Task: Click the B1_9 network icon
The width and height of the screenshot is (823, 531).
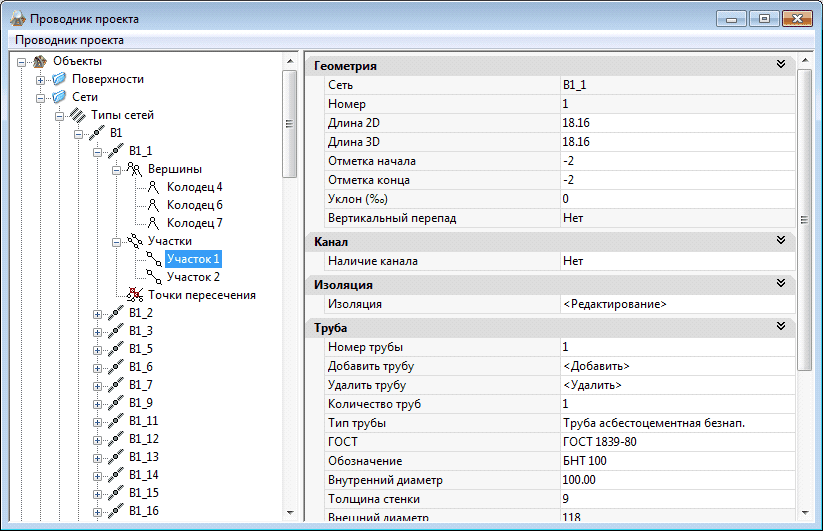Action: [116, 403]
